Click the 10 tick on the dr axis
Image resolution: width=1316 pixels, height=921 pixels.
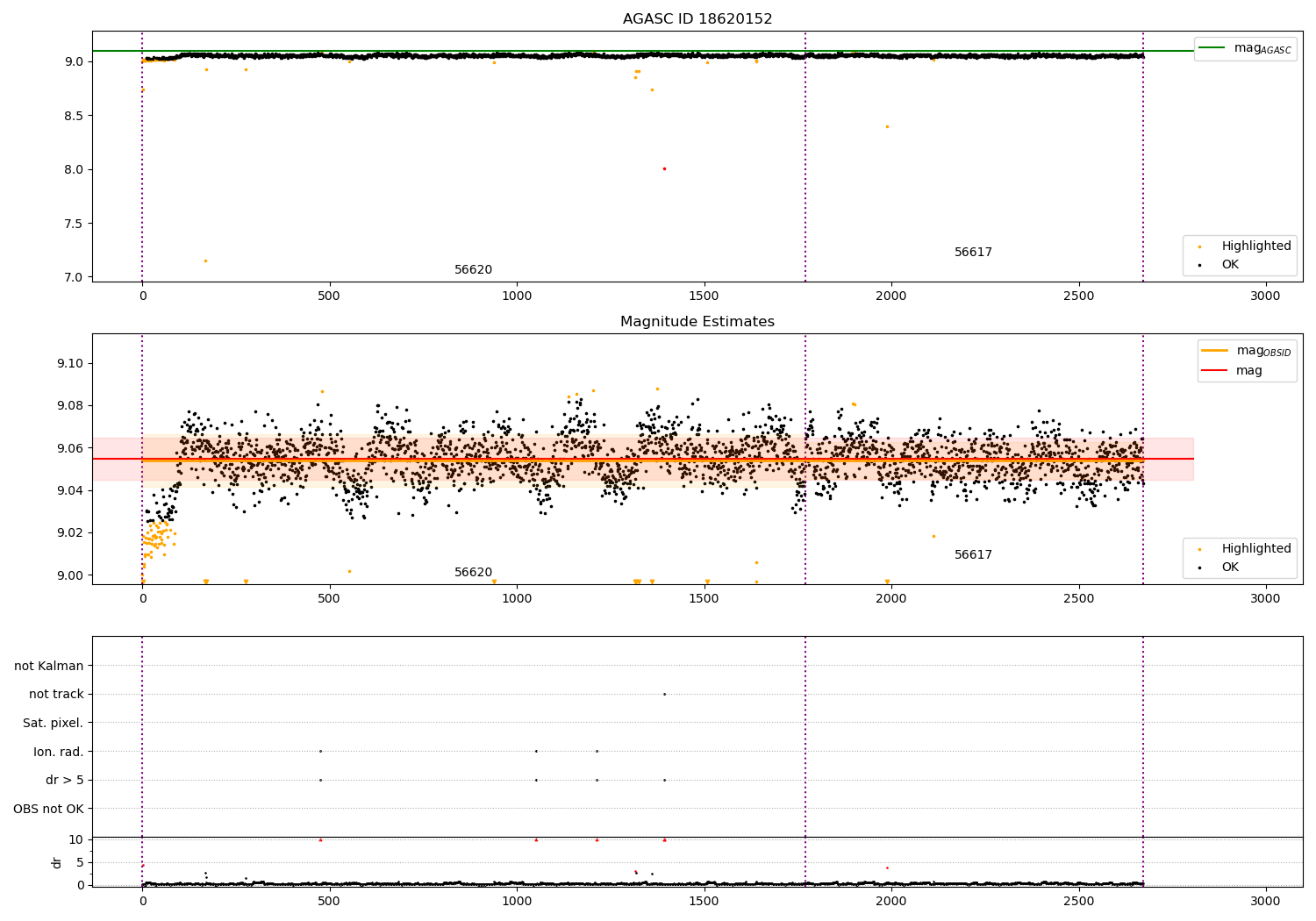(76, 839)
